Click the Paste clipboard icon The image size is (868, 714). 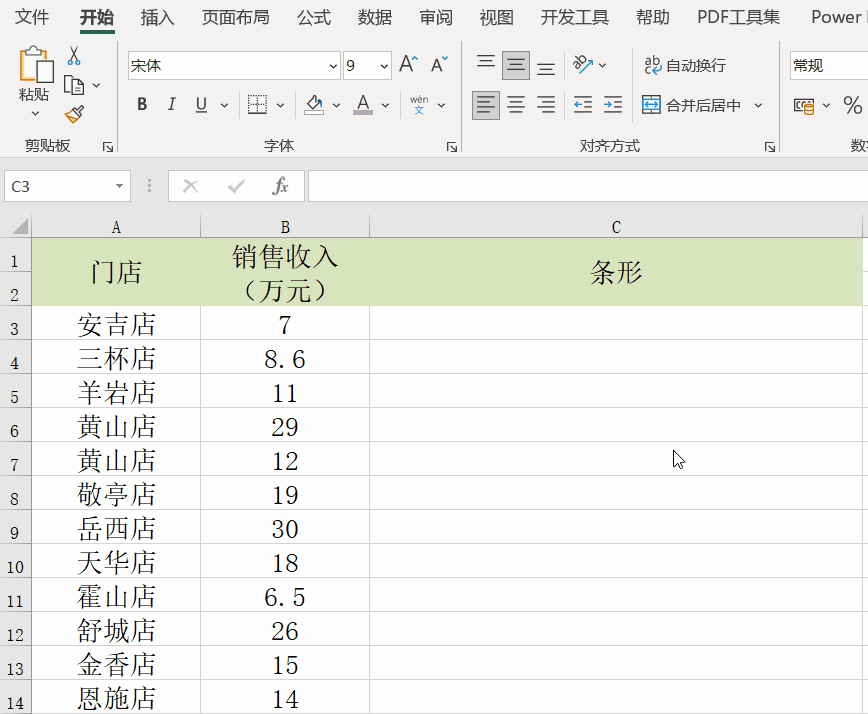coord(35,65)
